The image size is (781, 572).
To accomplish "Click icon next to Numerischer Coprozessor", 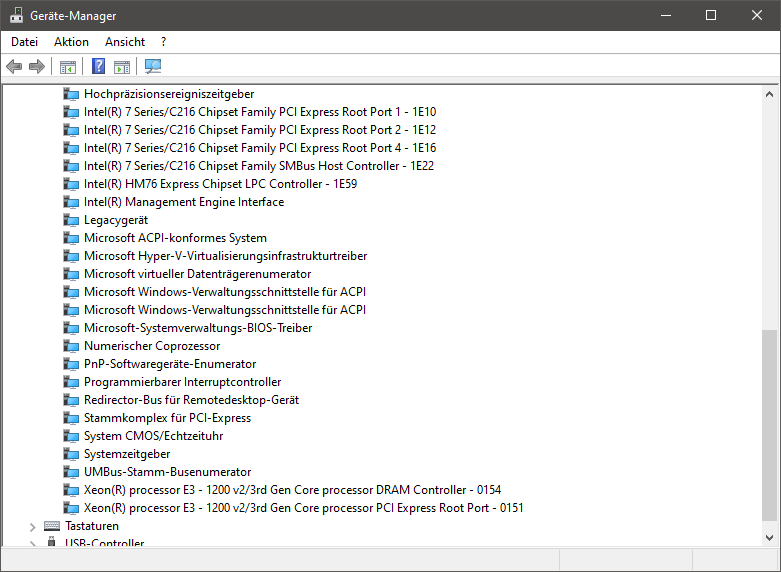I will click(71, 346).
